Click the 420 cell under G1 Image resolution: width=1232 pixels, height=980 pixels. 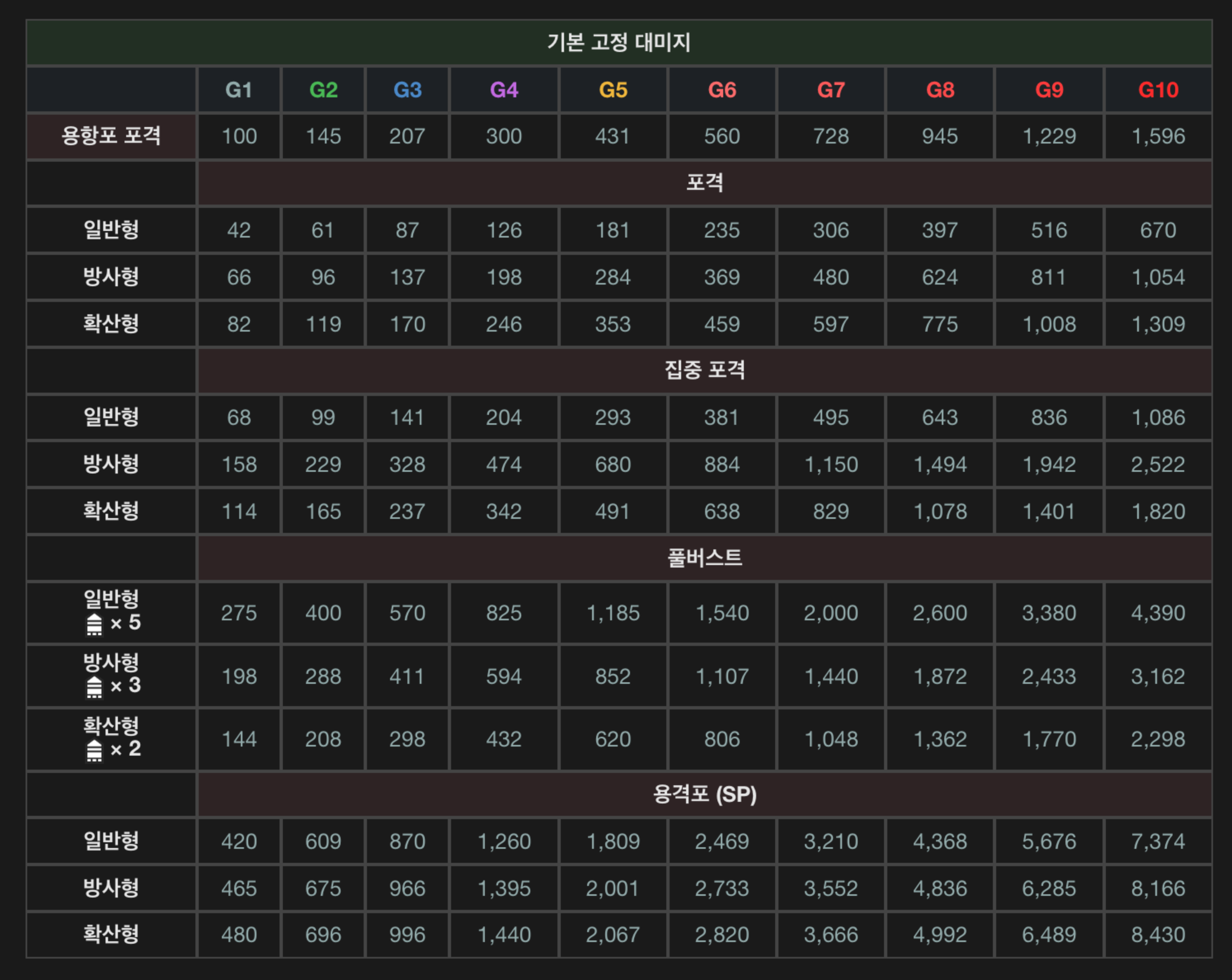click(239, 842)
